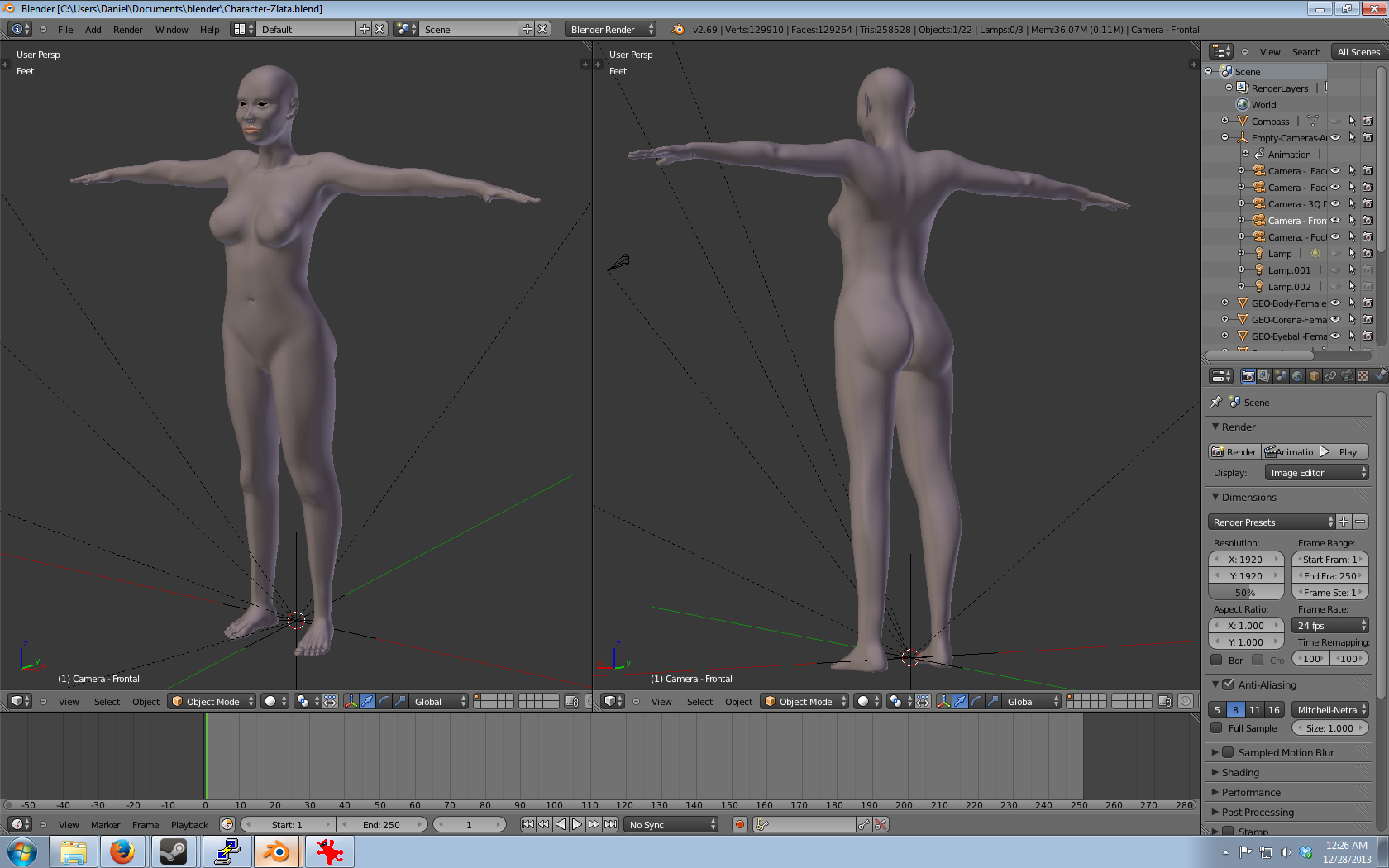
Task: Click the Object Constraints chain icon
Action: [x=1330, y=376]
